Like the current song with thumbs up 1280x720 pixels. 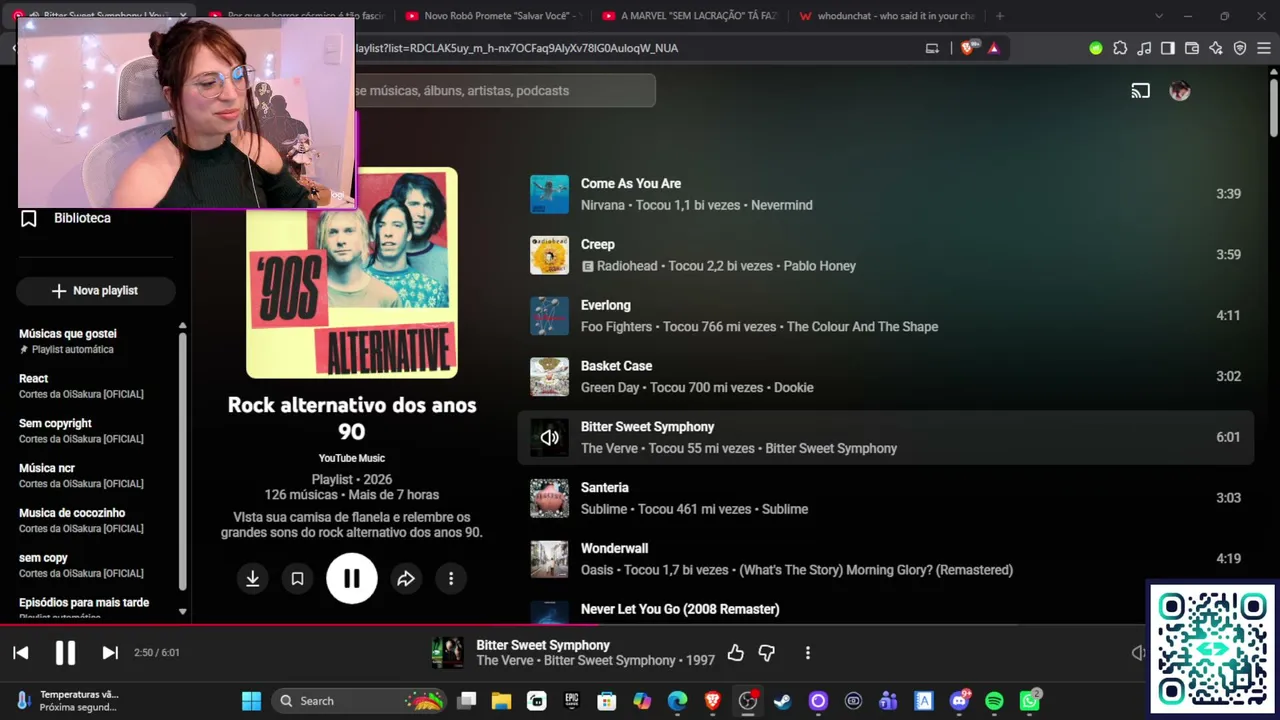736,653
